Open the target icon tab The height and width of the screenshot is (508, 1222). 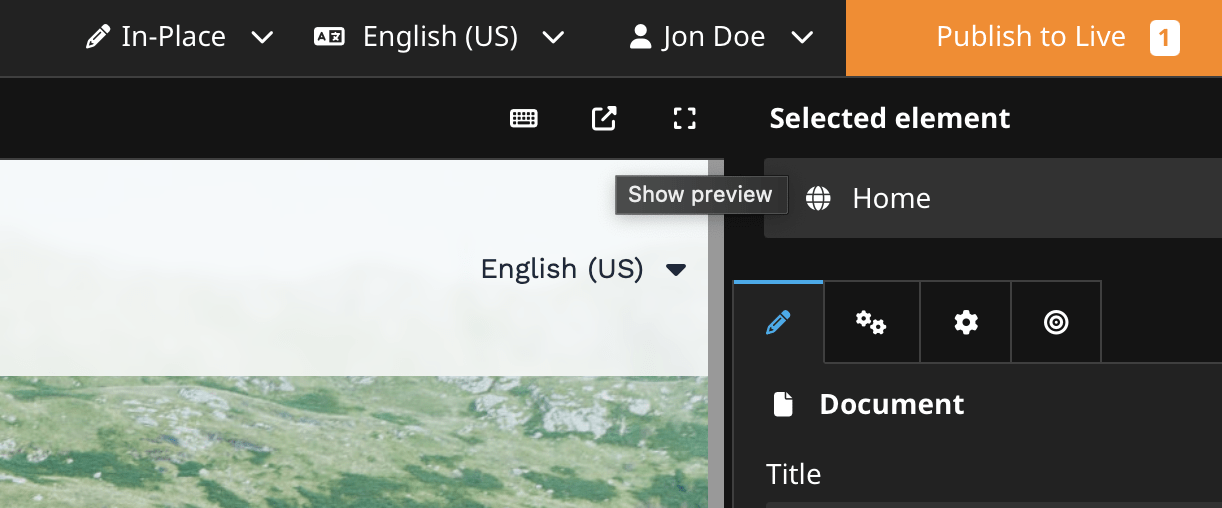point(1056,322)
